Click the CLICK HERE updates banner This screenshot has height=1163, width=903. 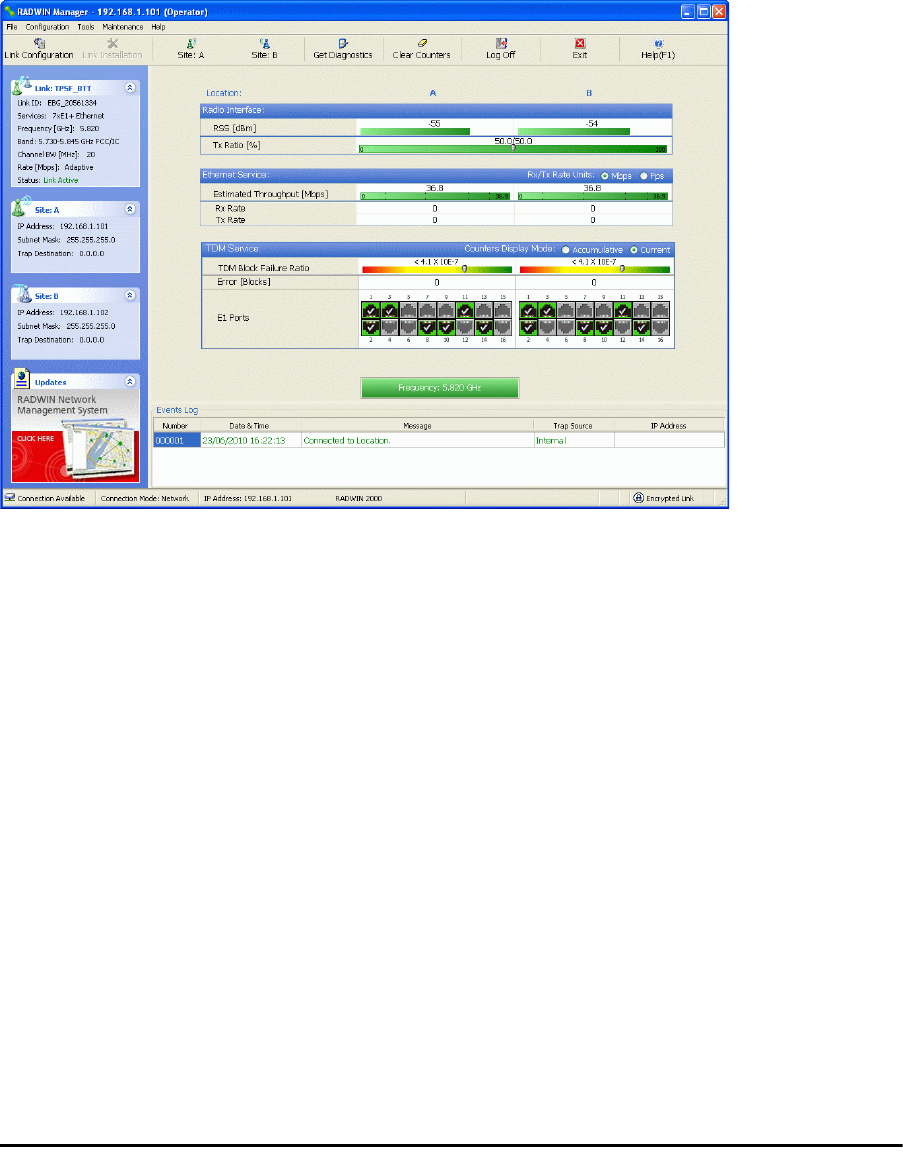pyautogui.click(x=36, y=438)
